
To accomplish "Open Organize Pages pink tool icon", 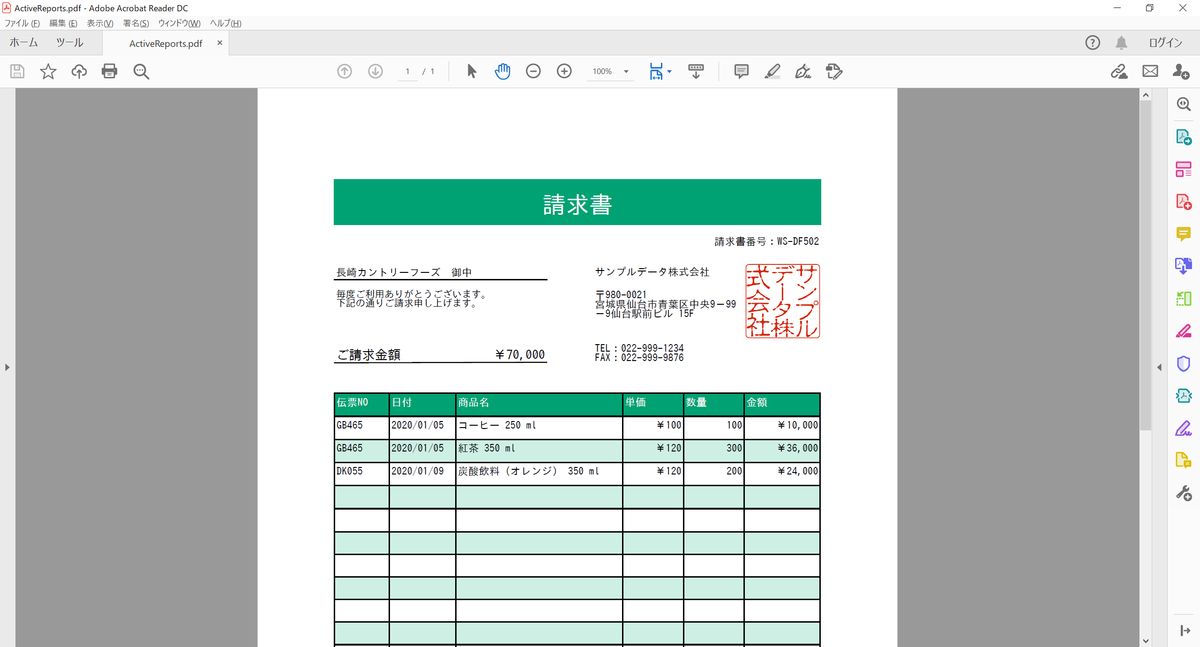I will (1183, 169).
